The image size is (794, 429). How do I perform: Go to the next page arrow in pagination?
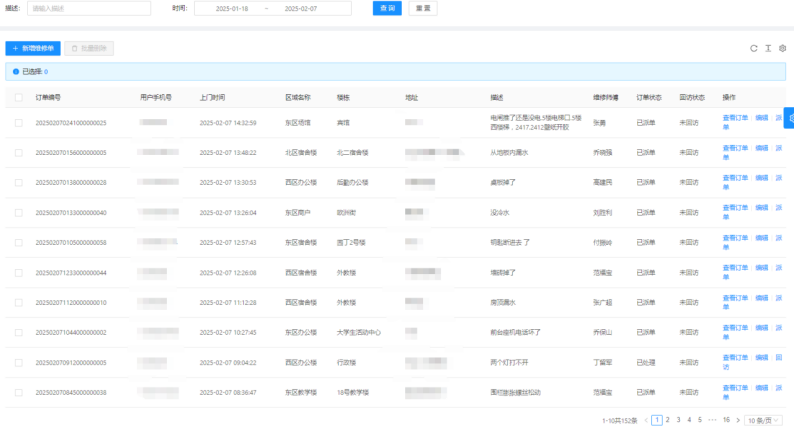[738, 420]
